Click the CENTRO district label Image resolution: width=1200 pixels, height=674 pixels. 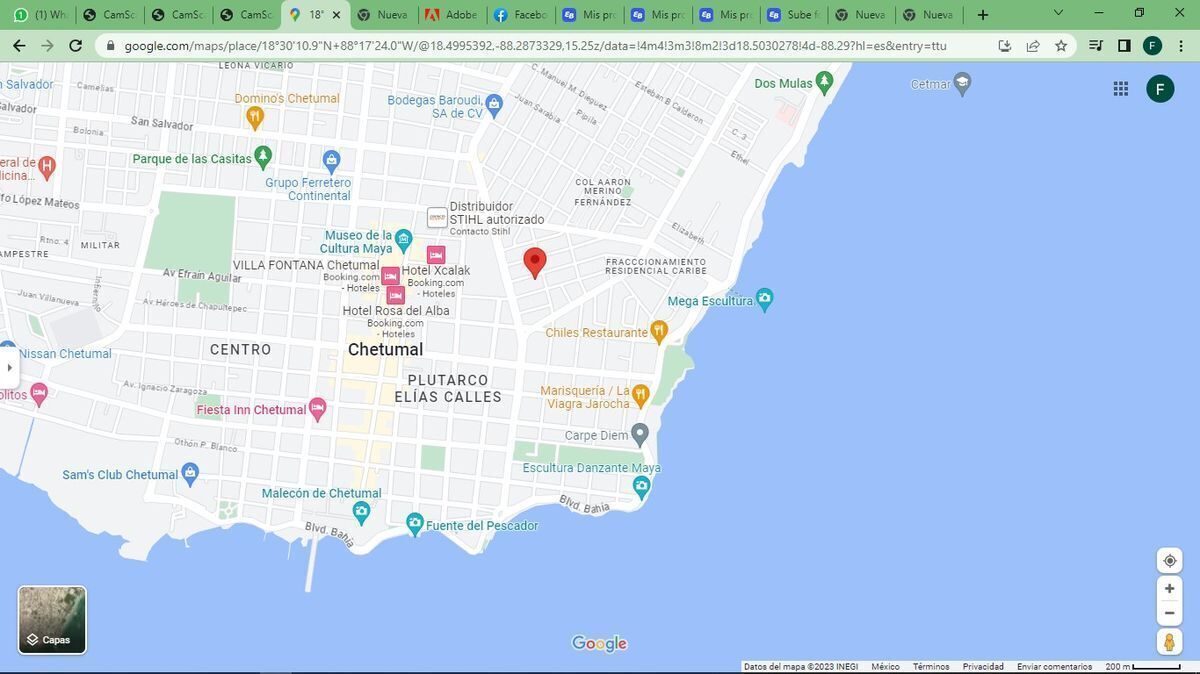click(x=240, y=349)
